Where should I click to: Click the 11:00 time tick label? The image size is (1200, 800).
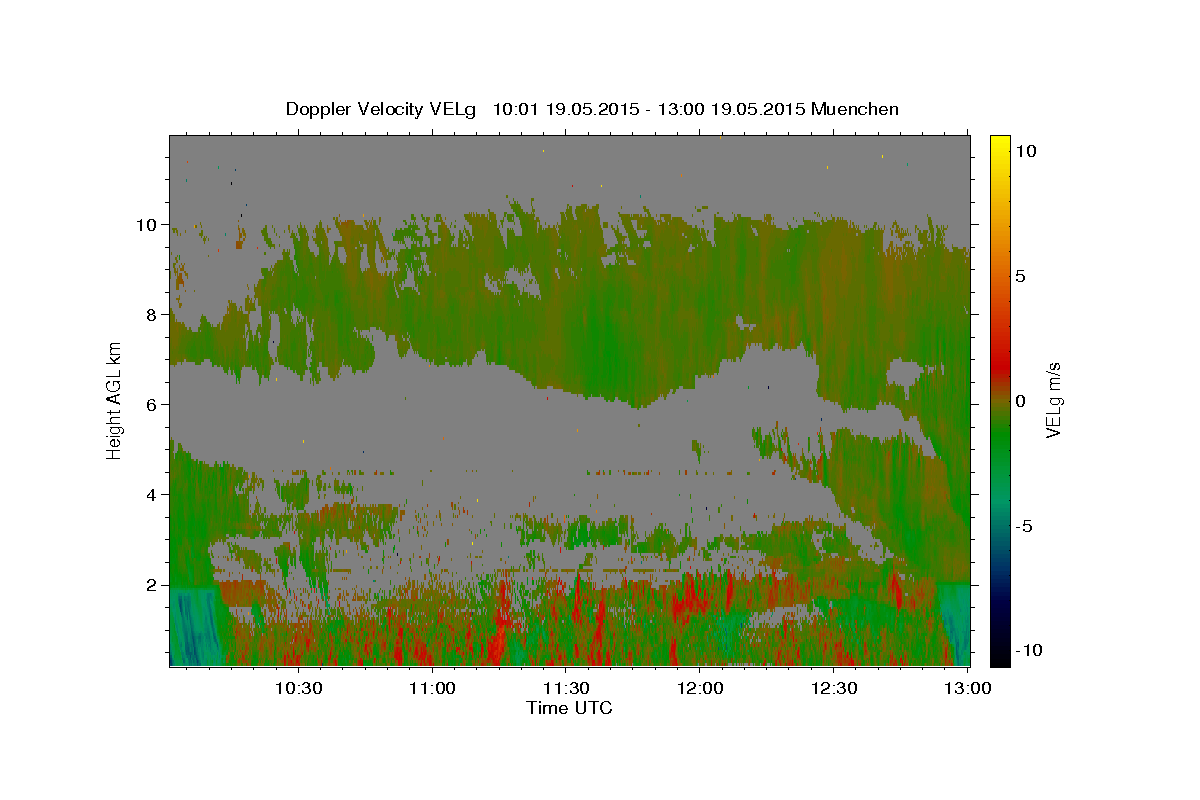point(432,689)
